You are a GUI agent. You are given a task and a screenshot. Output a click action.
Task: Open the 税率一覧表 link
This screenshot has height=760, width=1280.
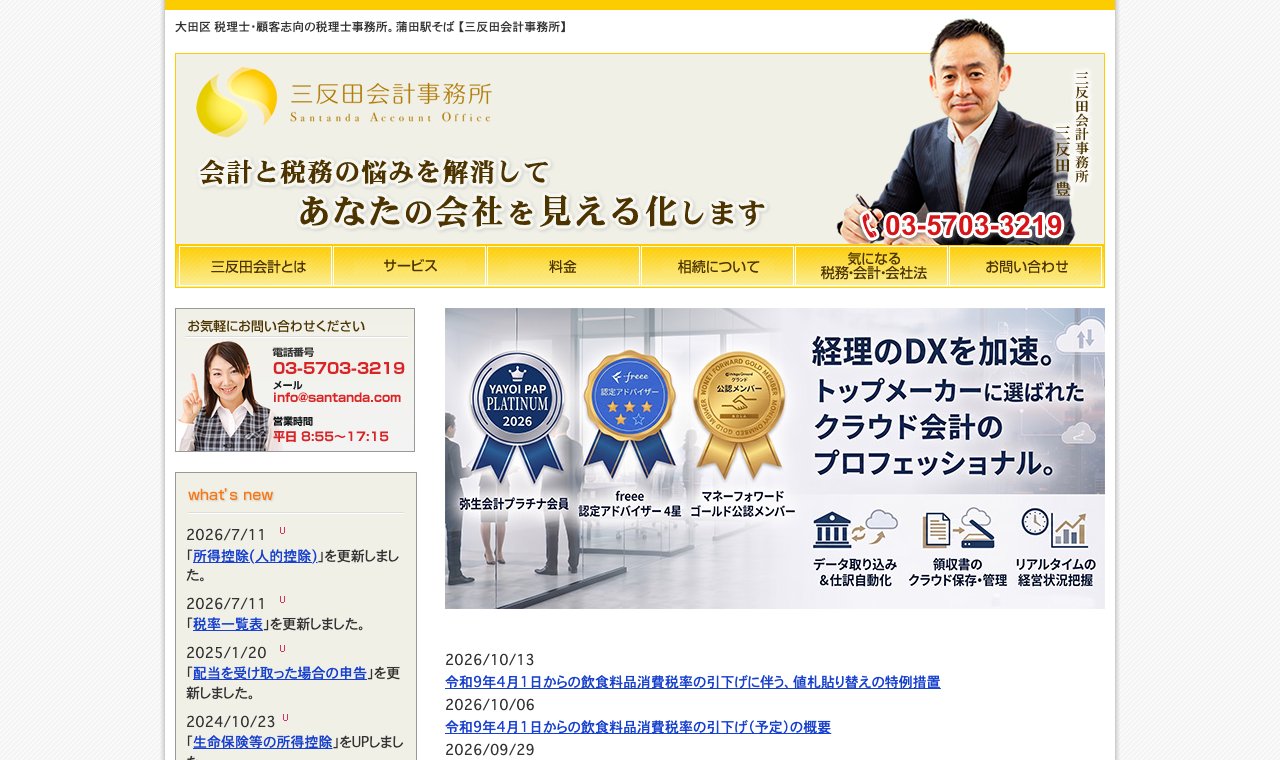tap(228, 624)
